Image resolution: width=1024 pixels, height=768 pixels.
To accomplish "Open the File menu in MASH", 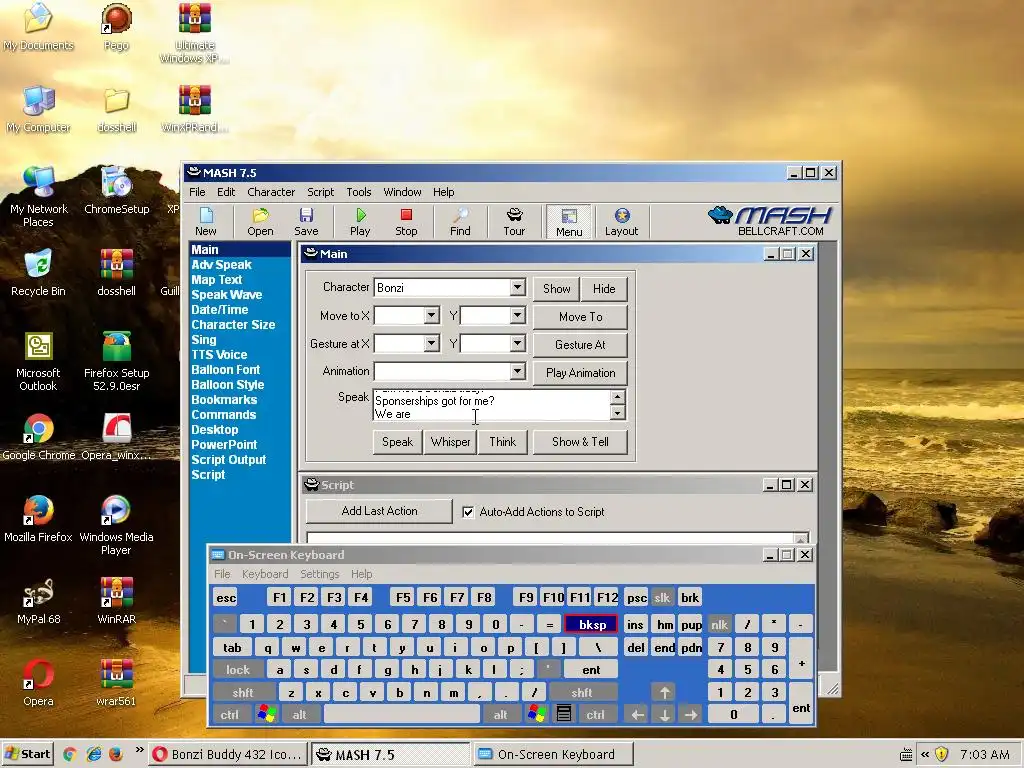I will click(x=197, y=192).
